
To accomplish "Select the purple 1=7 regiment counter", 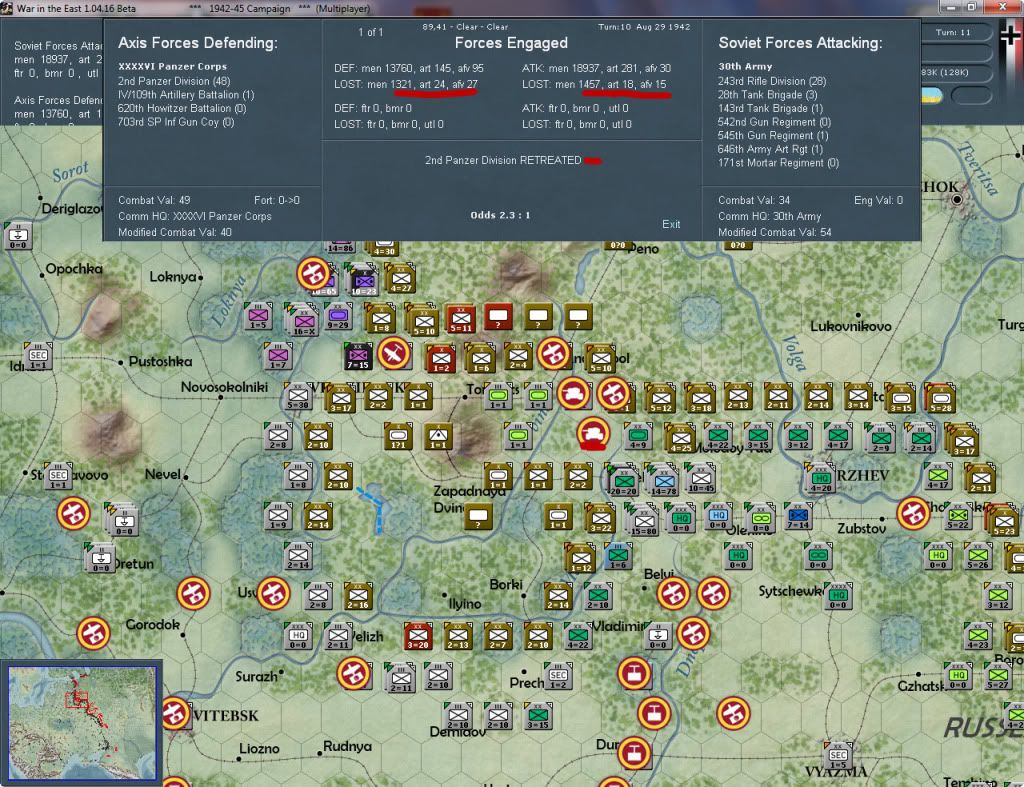I will [x=278, y=357].
